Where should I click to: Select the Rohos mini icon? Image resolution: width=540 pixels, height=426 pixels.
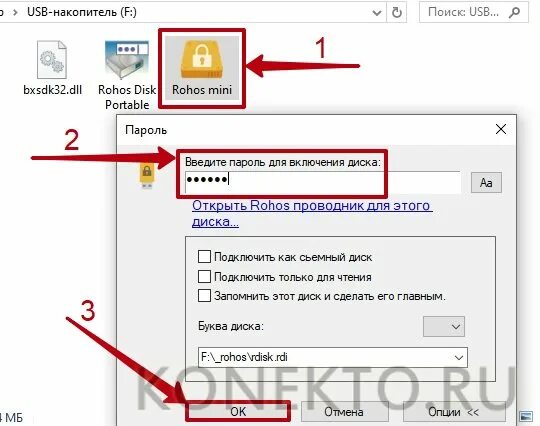click(202, 68)
